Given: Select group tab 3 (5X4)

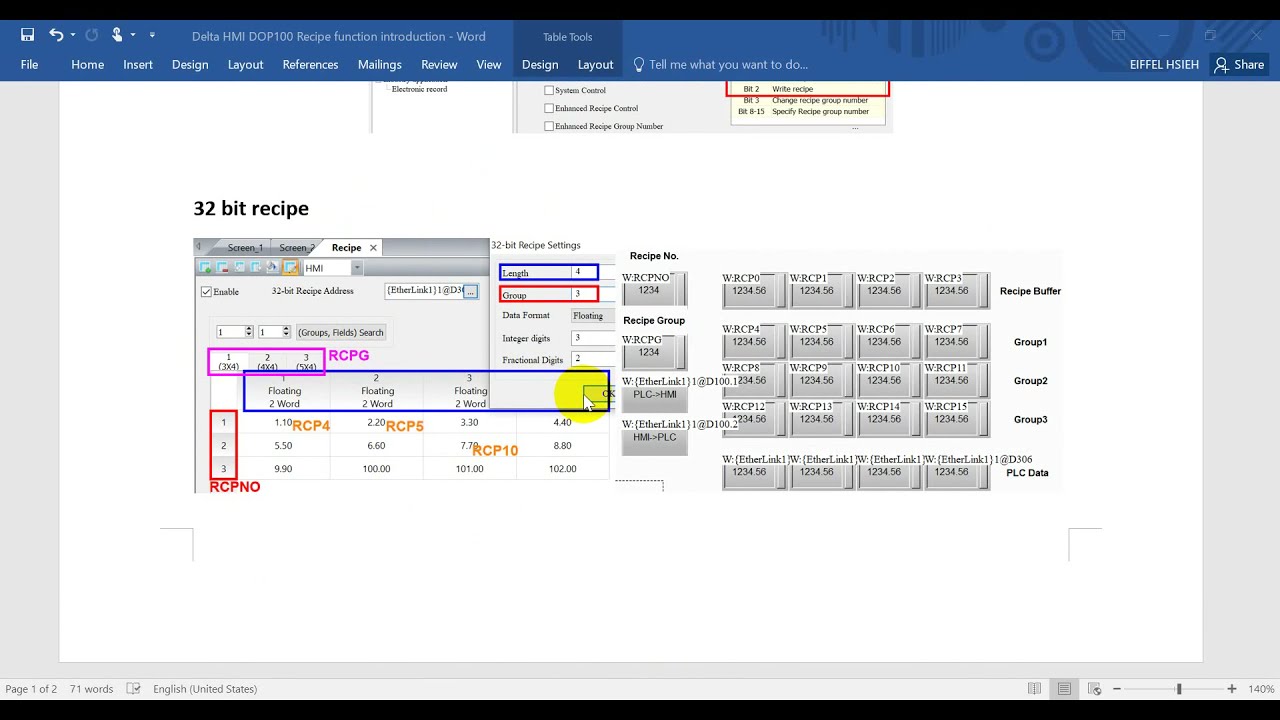Looking at the screenshot, I should [x=306, y=362].
